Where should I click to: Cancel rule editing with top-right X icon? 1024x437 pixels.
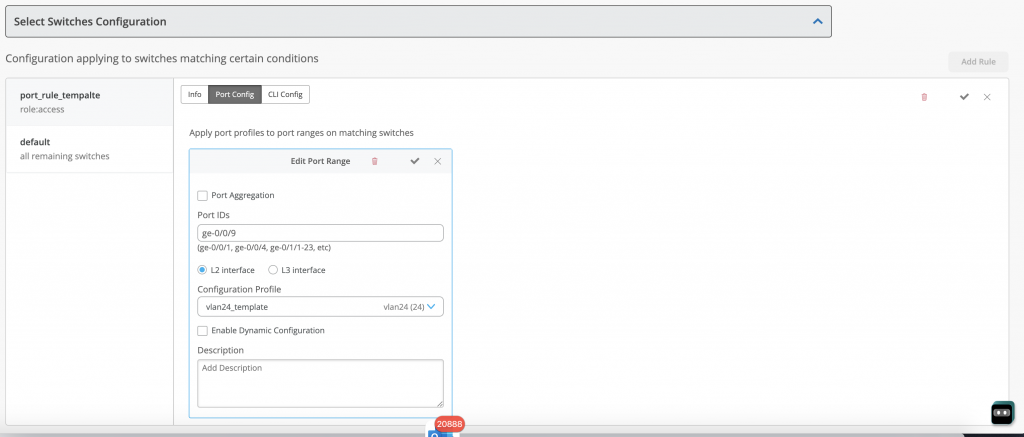[987, 97]
